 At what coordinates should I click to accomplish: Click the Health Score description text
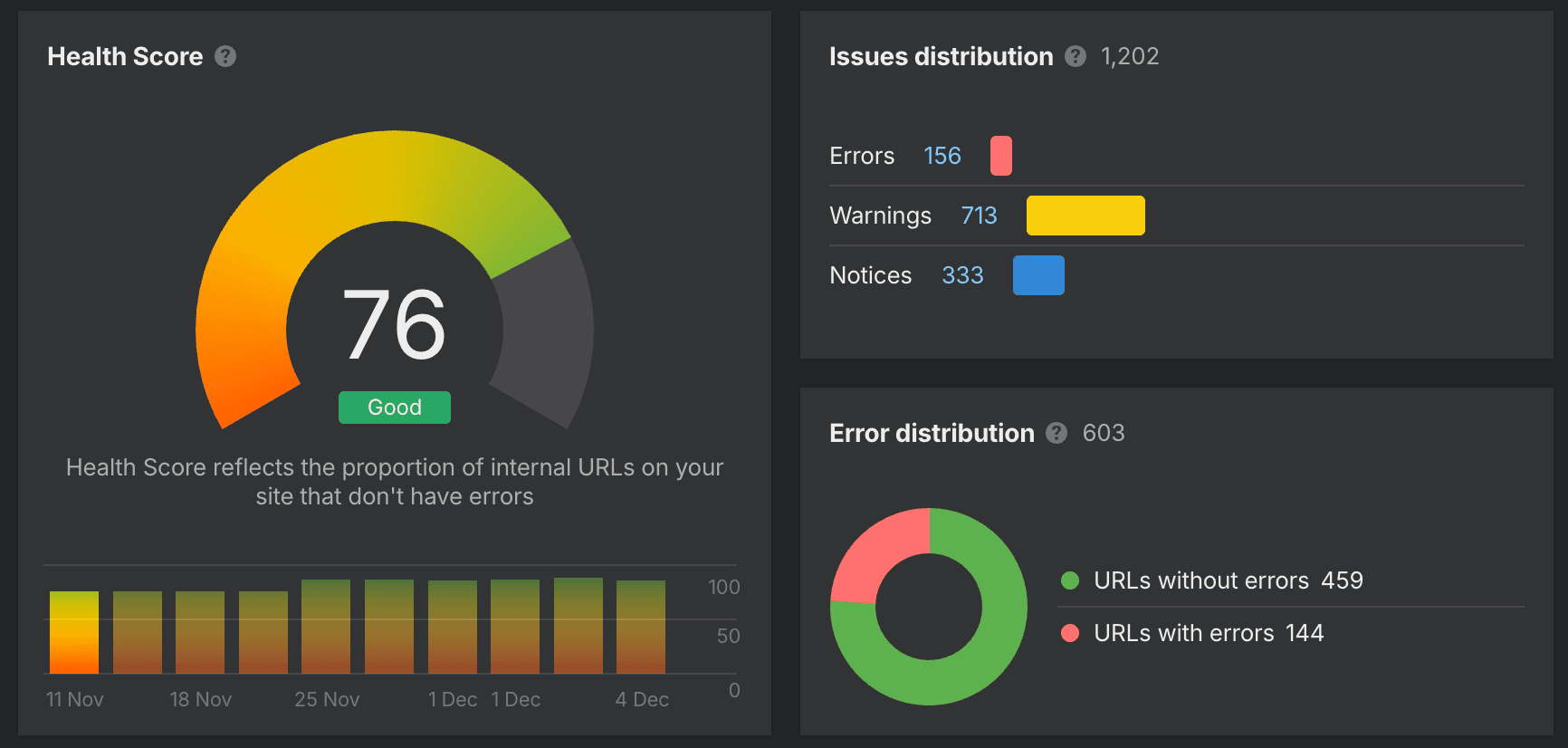click(395, 482)
